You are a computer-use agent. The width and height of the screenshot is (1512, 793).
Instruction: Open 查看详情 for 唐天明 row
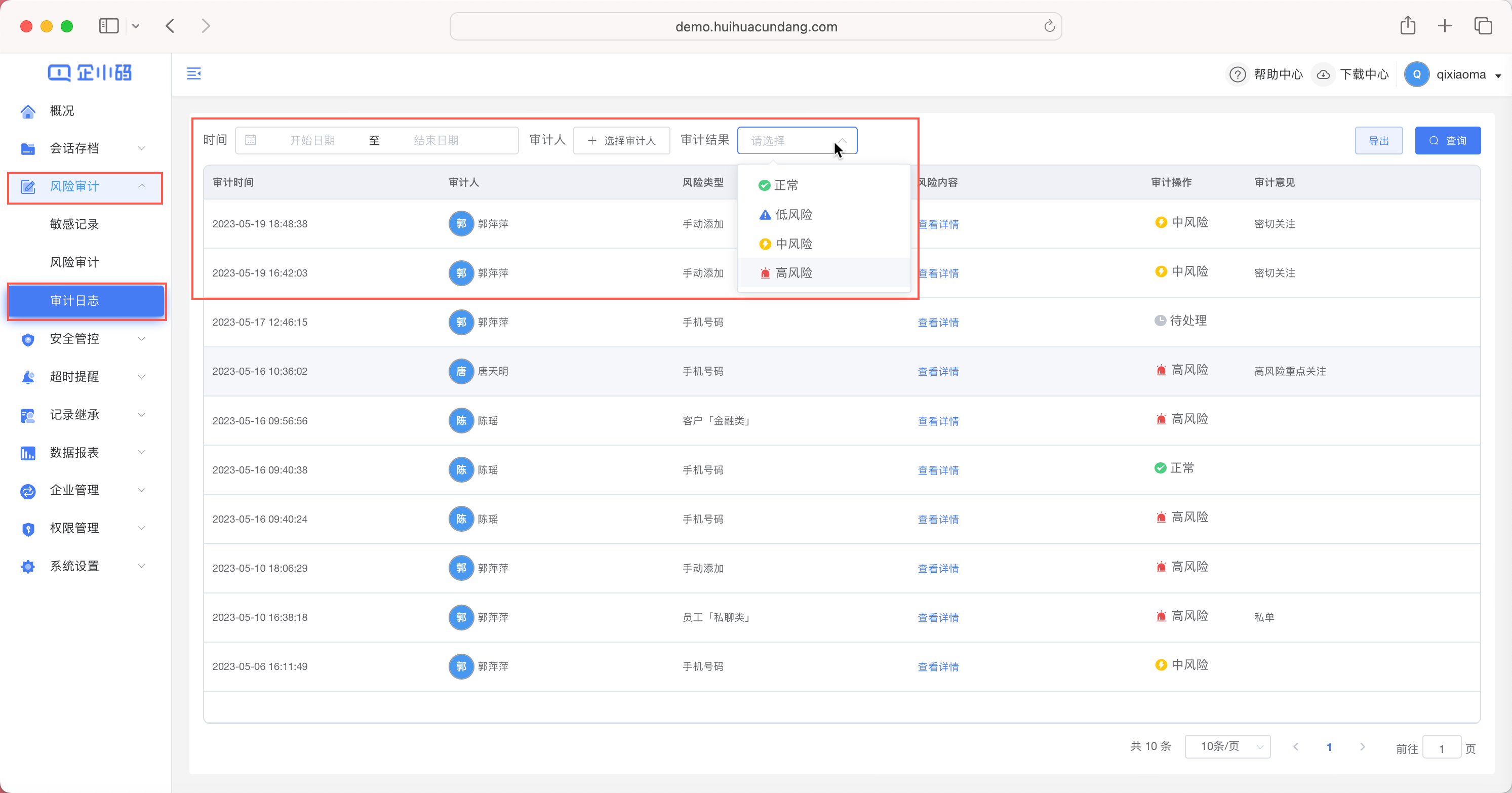pos(938,372)
